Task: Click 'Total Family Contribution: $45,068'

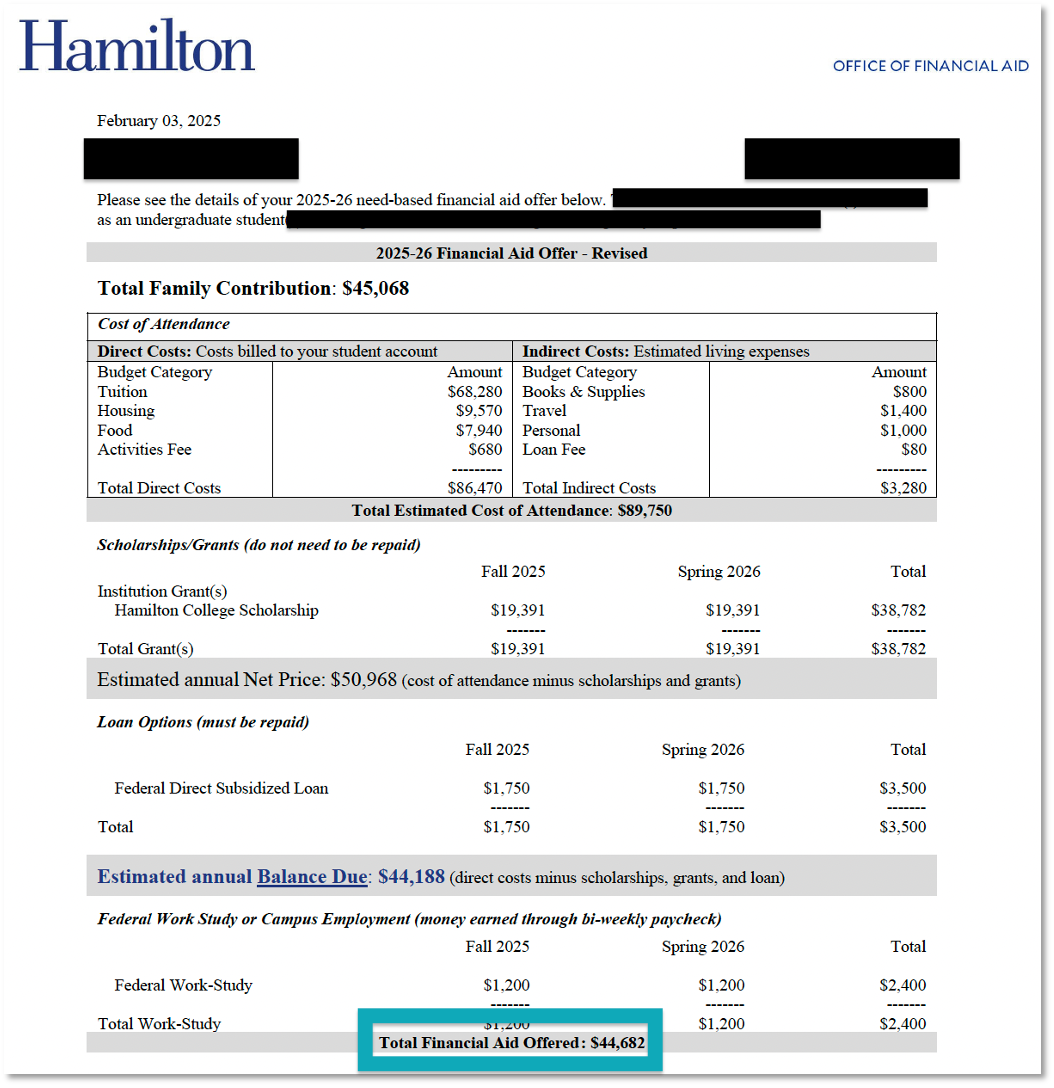Action: [x=253, y=289]
